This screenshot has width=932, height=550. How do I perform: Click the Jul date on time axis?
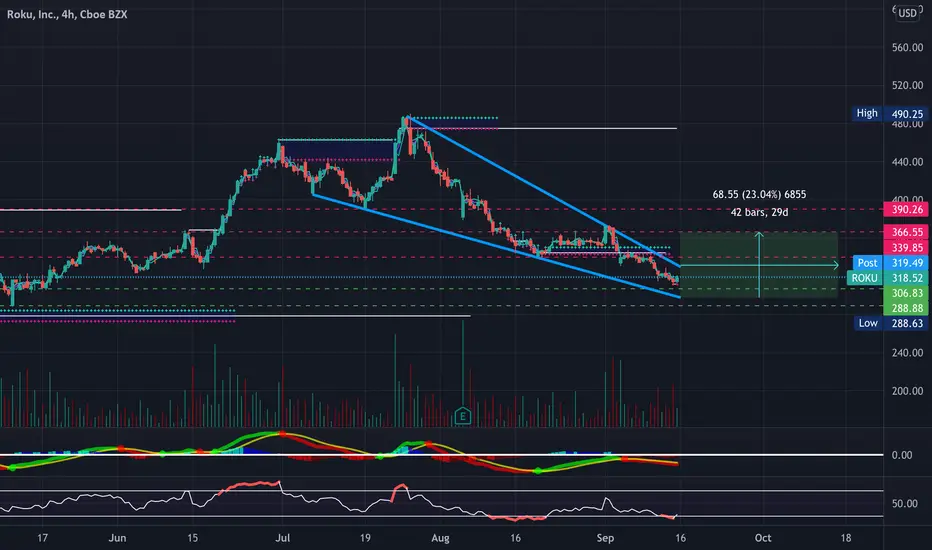(x=282, y=538)
